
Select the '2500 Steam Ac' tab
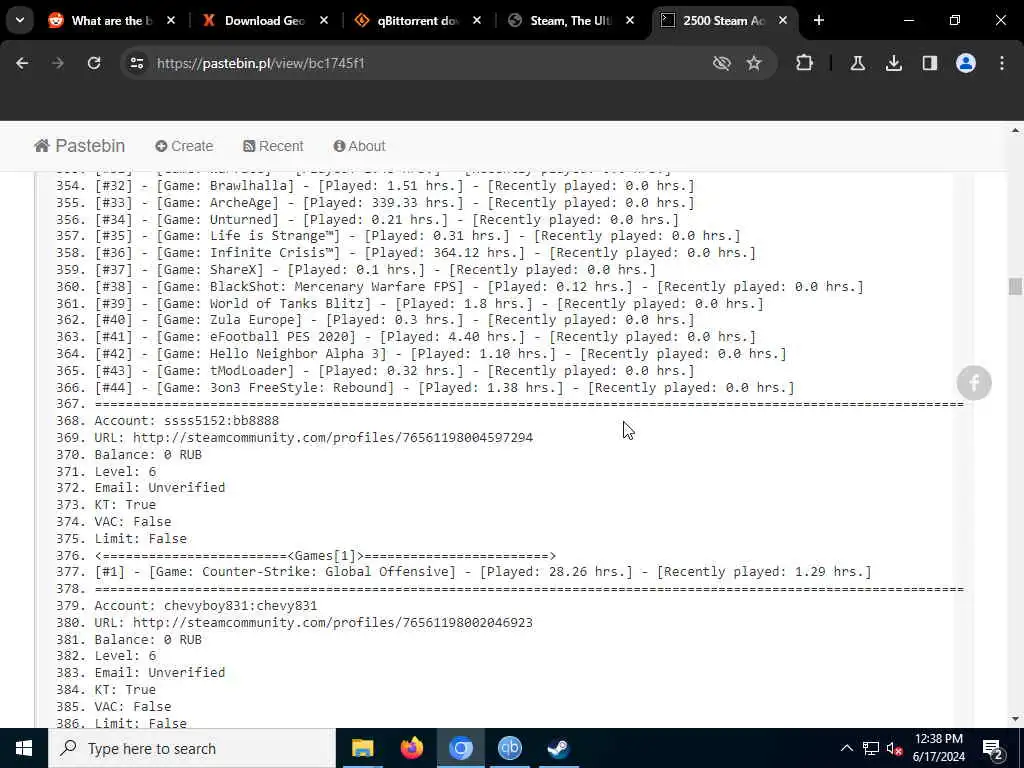724,21
